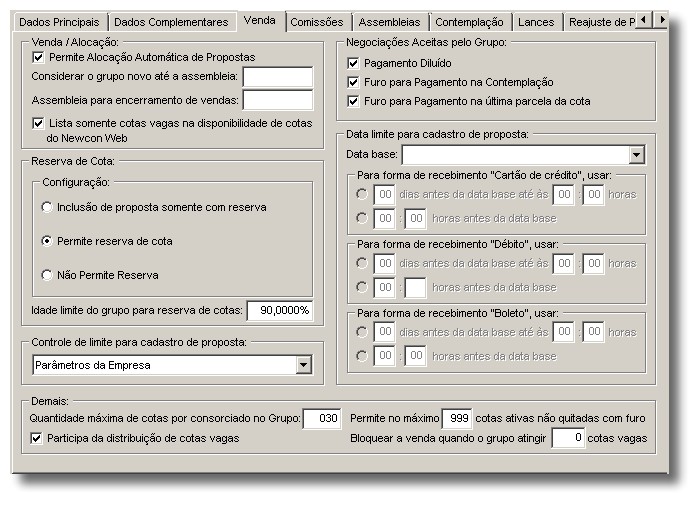This screenshot has height=524, width=689.
Task: Toggle Participa da distribuição de cotas vagas
Action: pyautogui.click(x=36, y=438)
